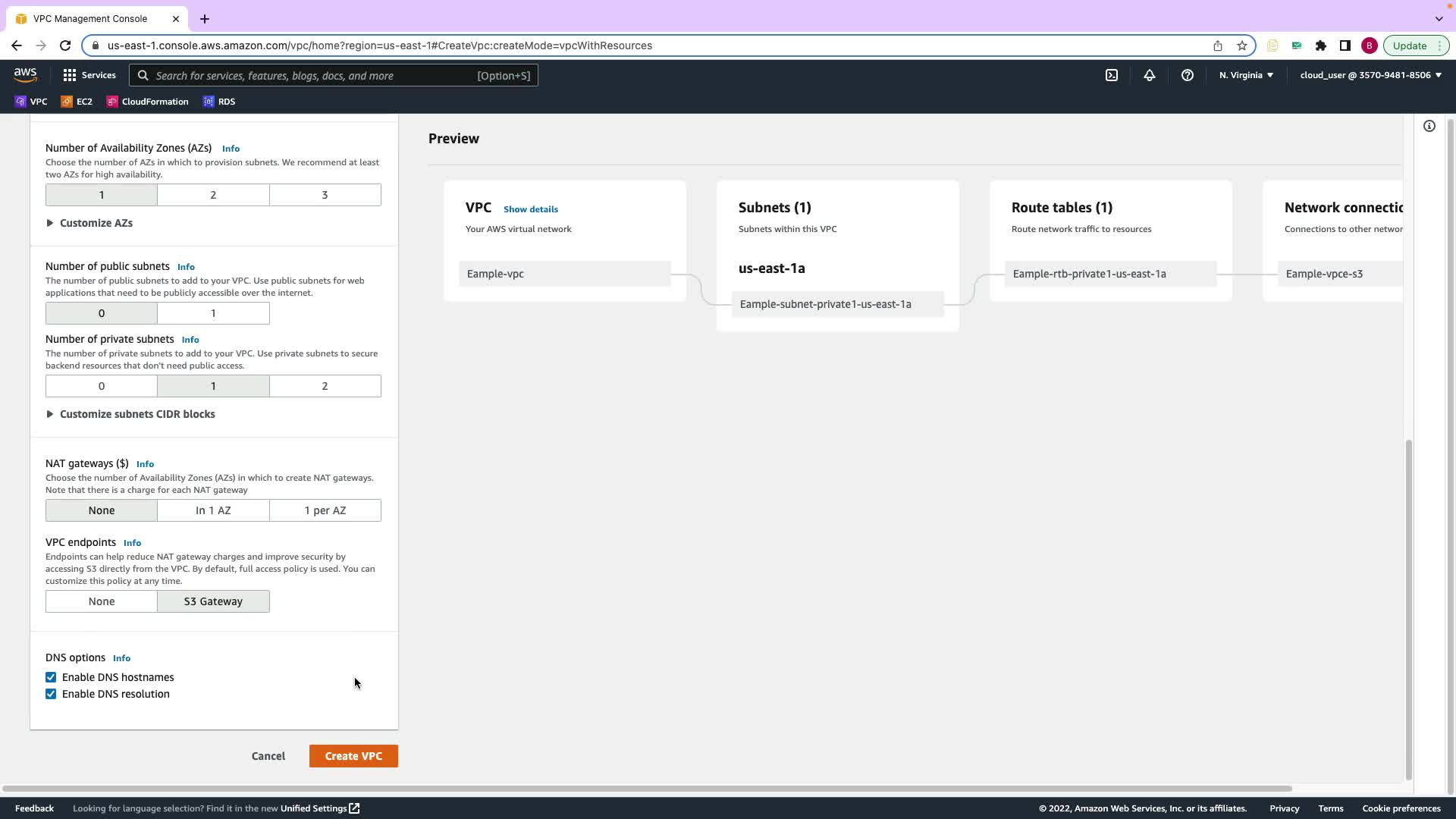Screen dimensions: 1456x819
Task: Uncheck Enable DNS resolution
Action: [x=51, y=694]
